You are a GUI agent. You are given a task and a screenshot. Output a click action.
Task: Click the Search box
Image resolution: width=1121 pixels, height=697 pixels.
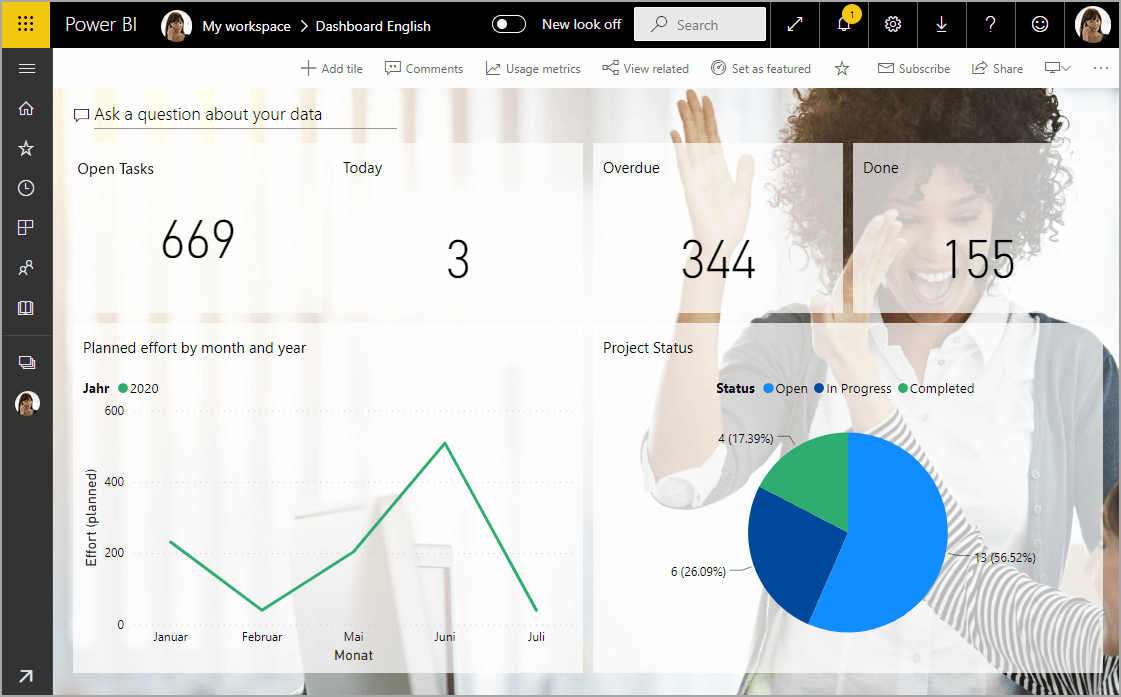tap(700, 24)
